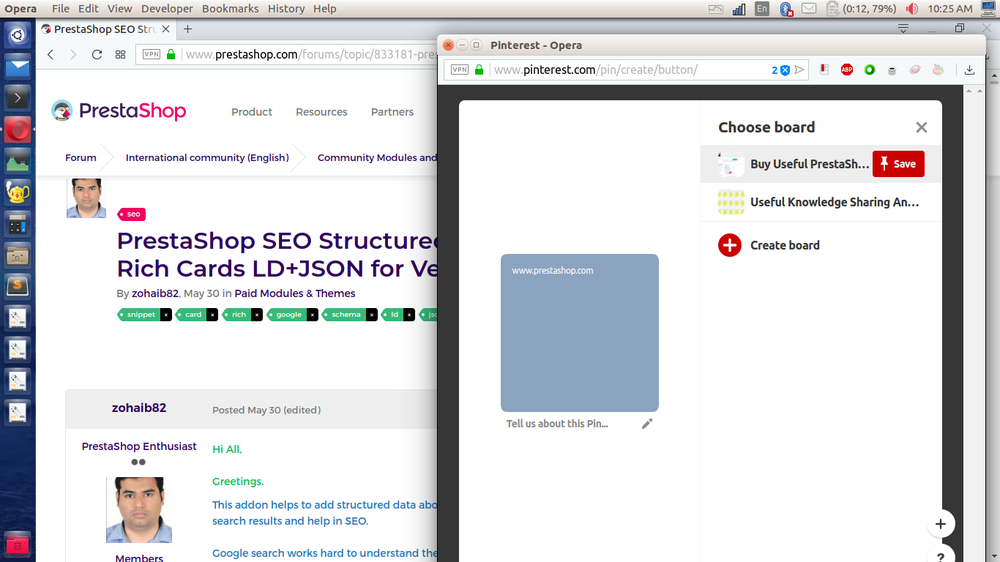Click the ad blocker shield badge in address bar

(x=781, y=70)
